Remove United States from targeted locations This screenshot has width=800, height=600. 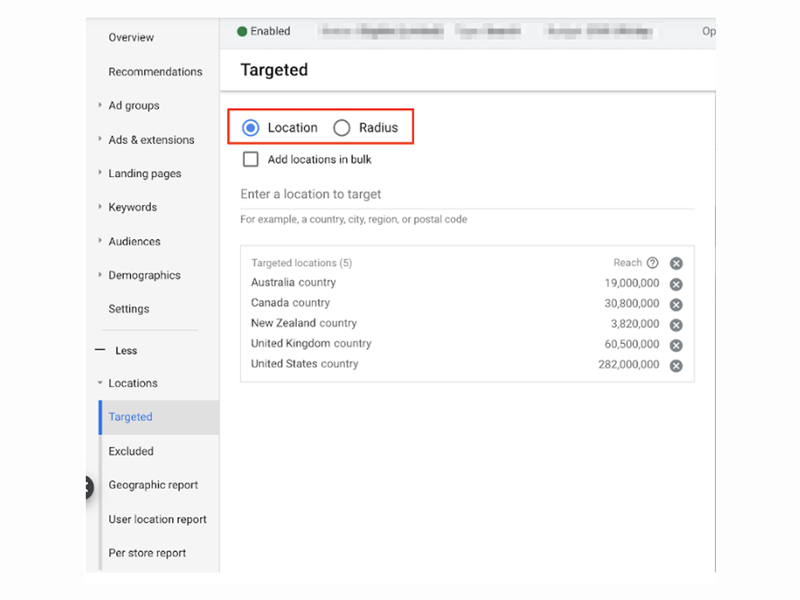point(676,366)
